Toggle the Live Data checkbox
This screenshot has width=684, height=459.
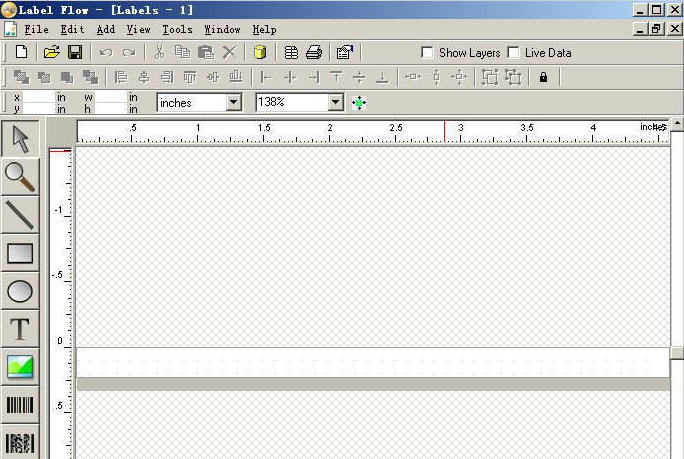point(514,53)
